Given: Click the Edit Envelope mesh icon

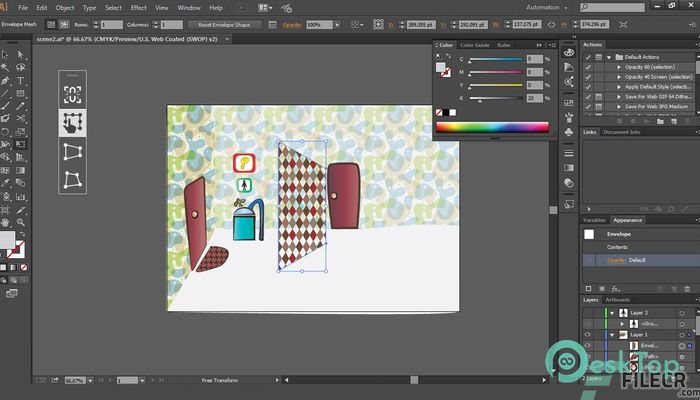Looking at the screenshot, I should pos(51,25).
